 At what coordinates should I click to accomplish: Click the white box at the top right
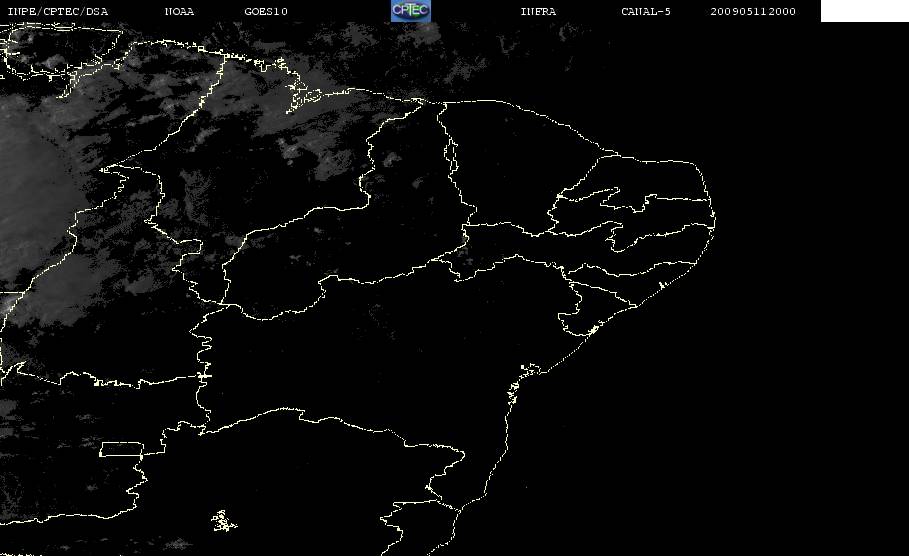865,10
